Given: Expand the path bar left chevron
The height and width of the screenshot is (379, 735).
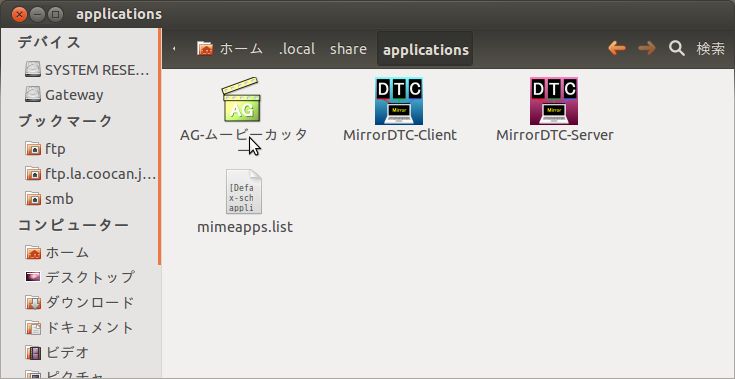Looking at the screenshot, I should (174, 49).
